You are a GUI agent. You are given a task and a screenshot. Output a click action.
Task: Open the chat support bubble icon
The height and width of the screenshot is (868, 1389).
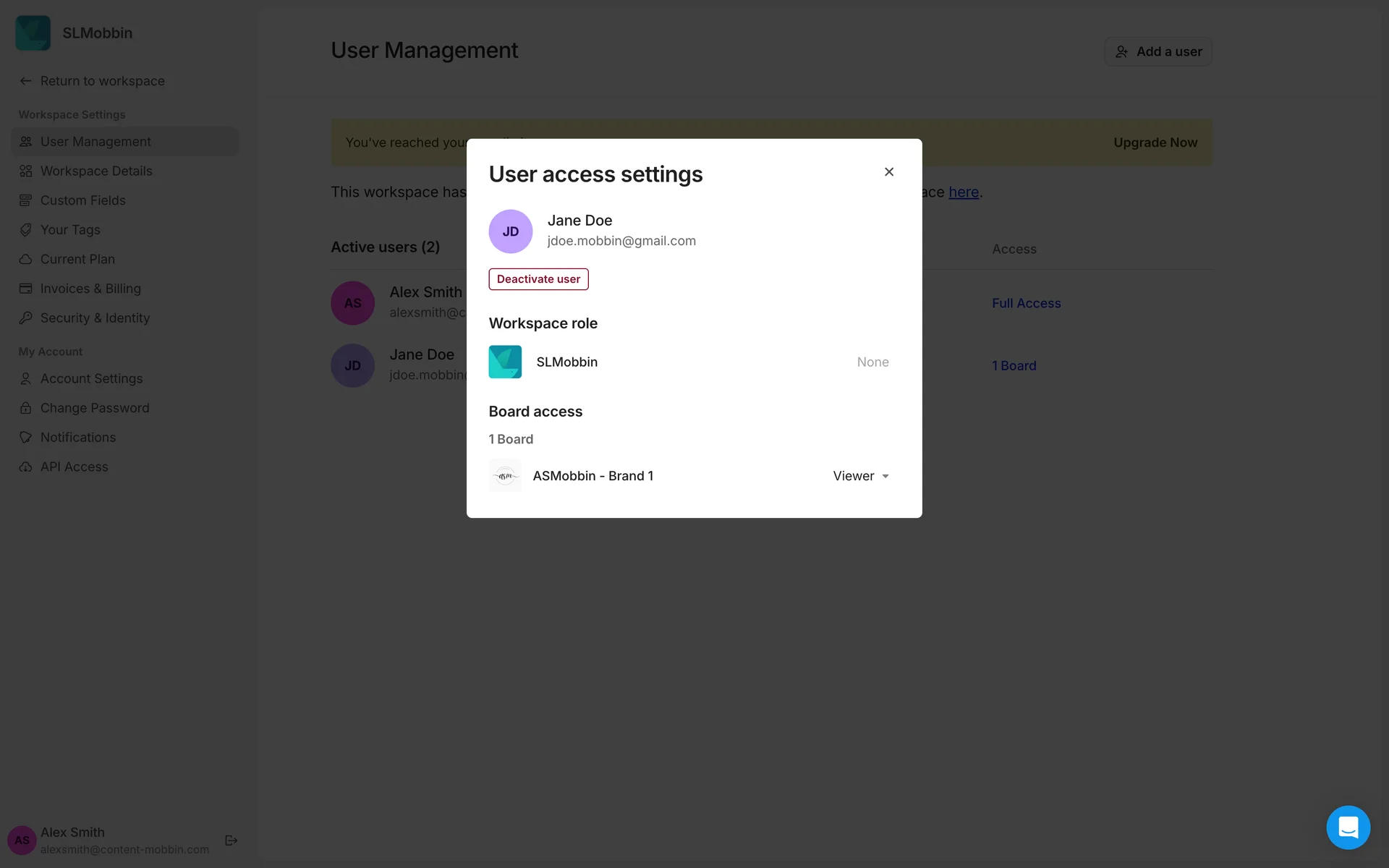[1348, 827]
